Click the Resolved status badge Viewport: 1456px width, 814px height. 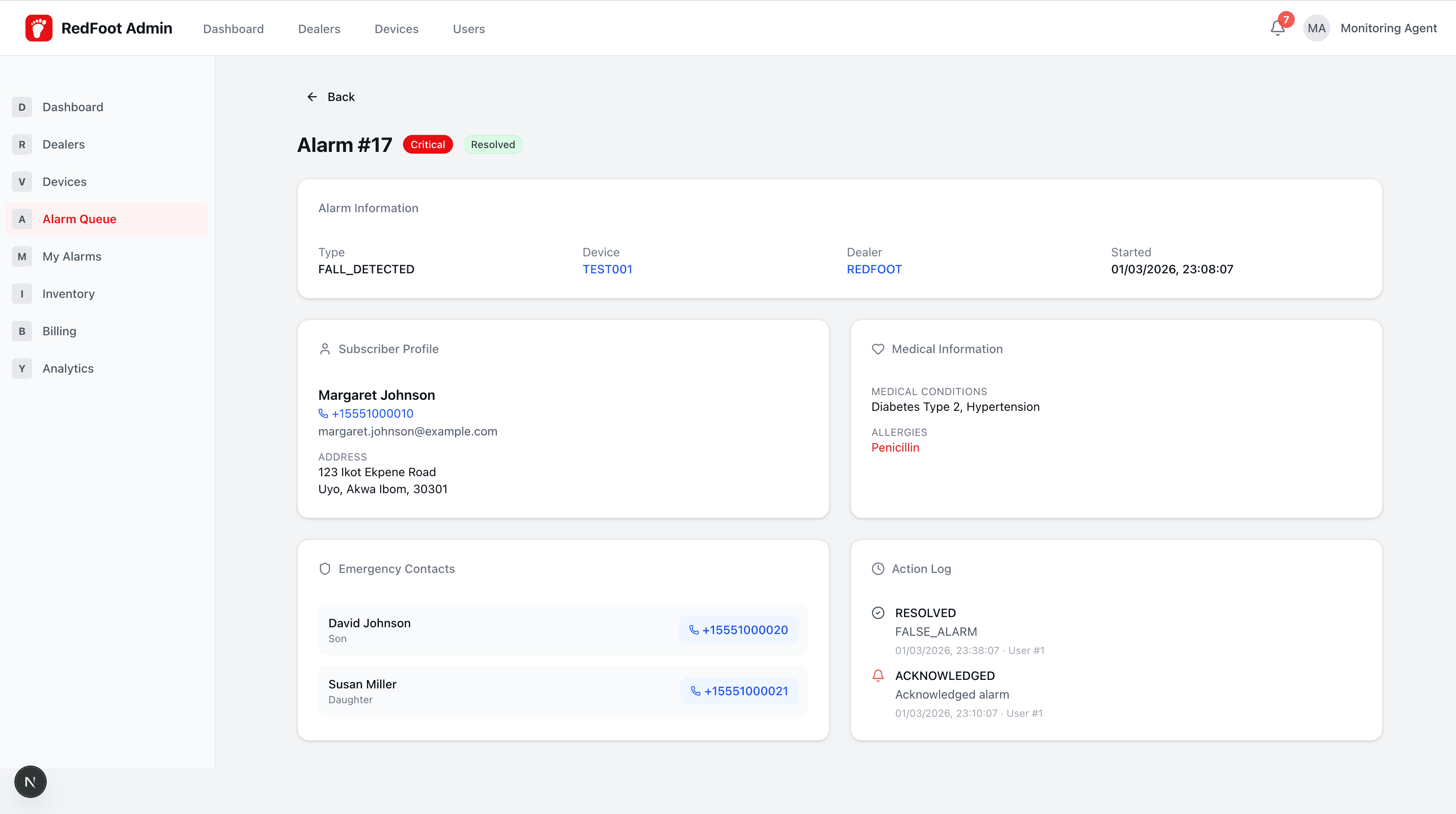[x=493, y=144]
